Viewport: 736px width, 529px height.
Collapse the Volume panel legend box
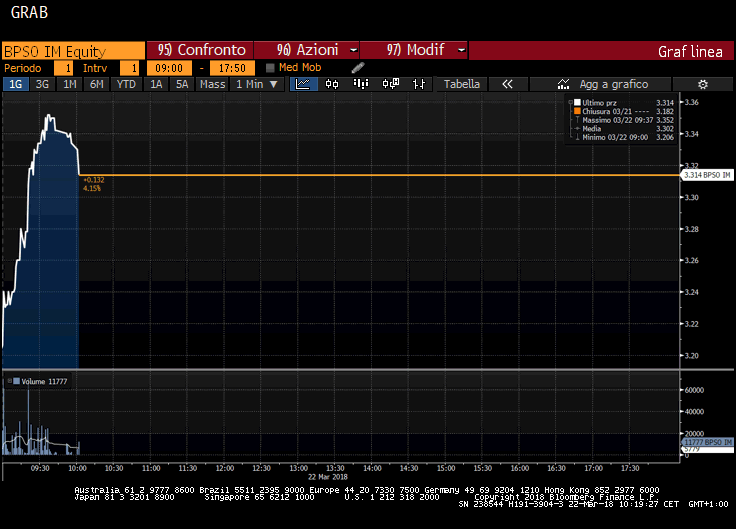8,381
